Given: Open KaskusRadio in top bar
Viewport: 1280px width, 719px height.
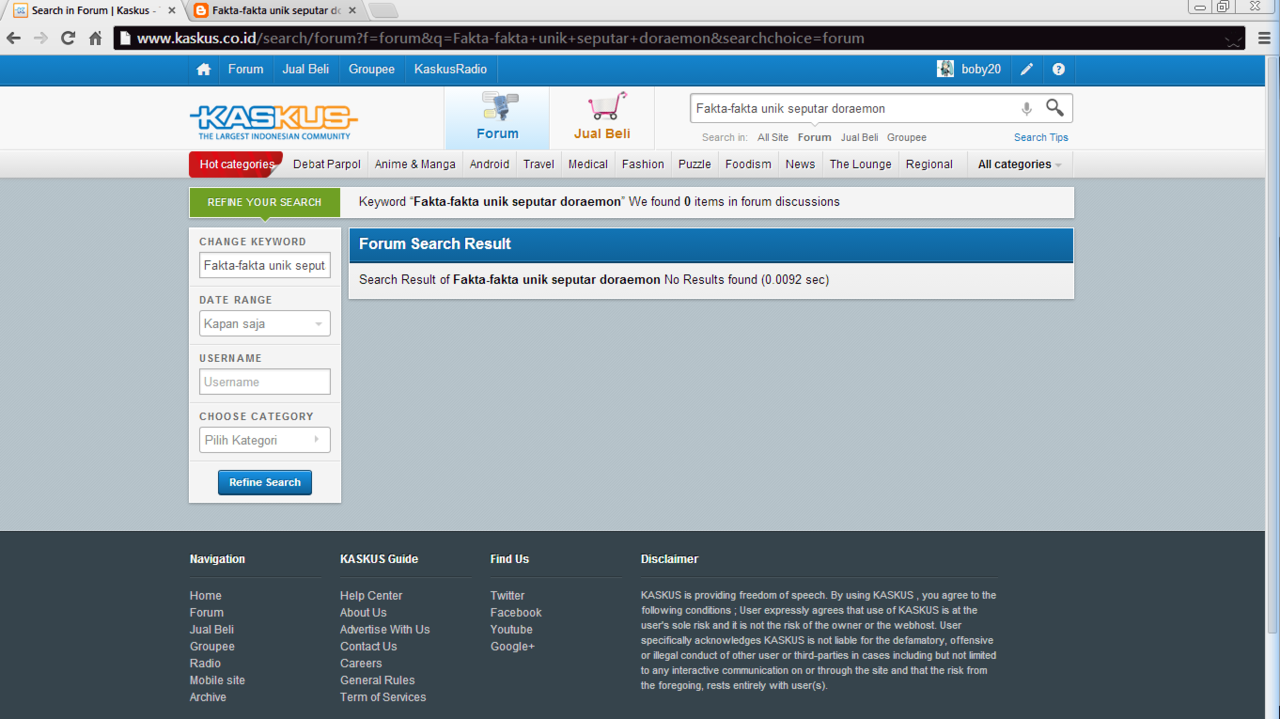Looking at the screenshot, I should pos(451,69).
